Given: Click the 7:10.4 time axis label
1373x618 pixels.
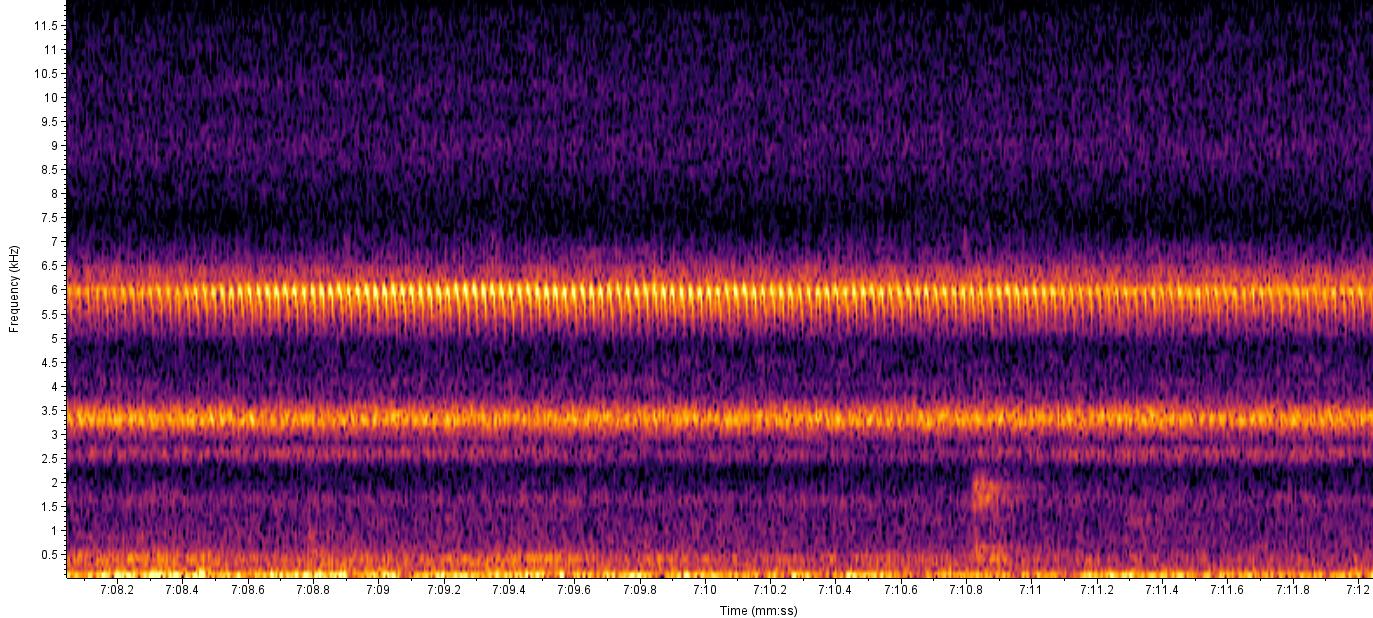Looking at the screenshot, I should tap(835, 590).
